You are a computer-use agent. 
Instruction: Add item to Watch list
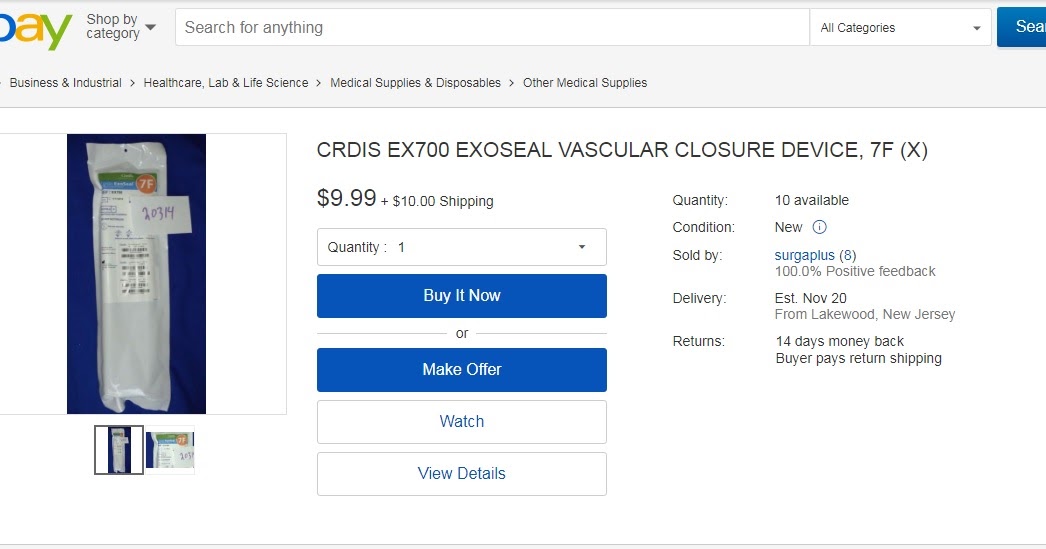[x=461, y=422]
